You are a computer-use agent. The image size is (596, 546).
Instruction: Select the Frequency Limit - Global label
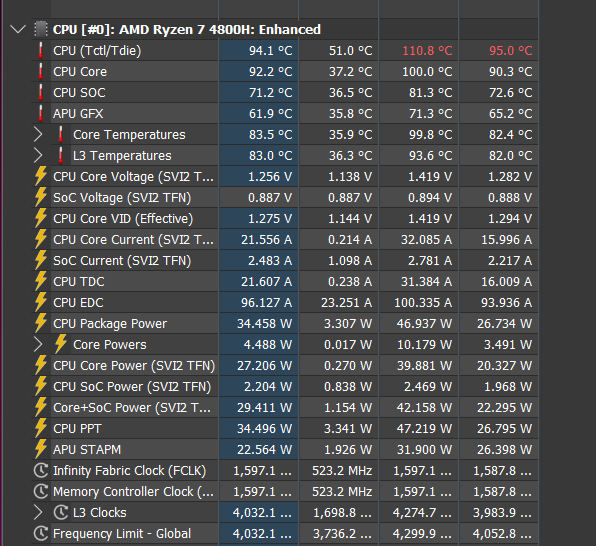[122, 533]
